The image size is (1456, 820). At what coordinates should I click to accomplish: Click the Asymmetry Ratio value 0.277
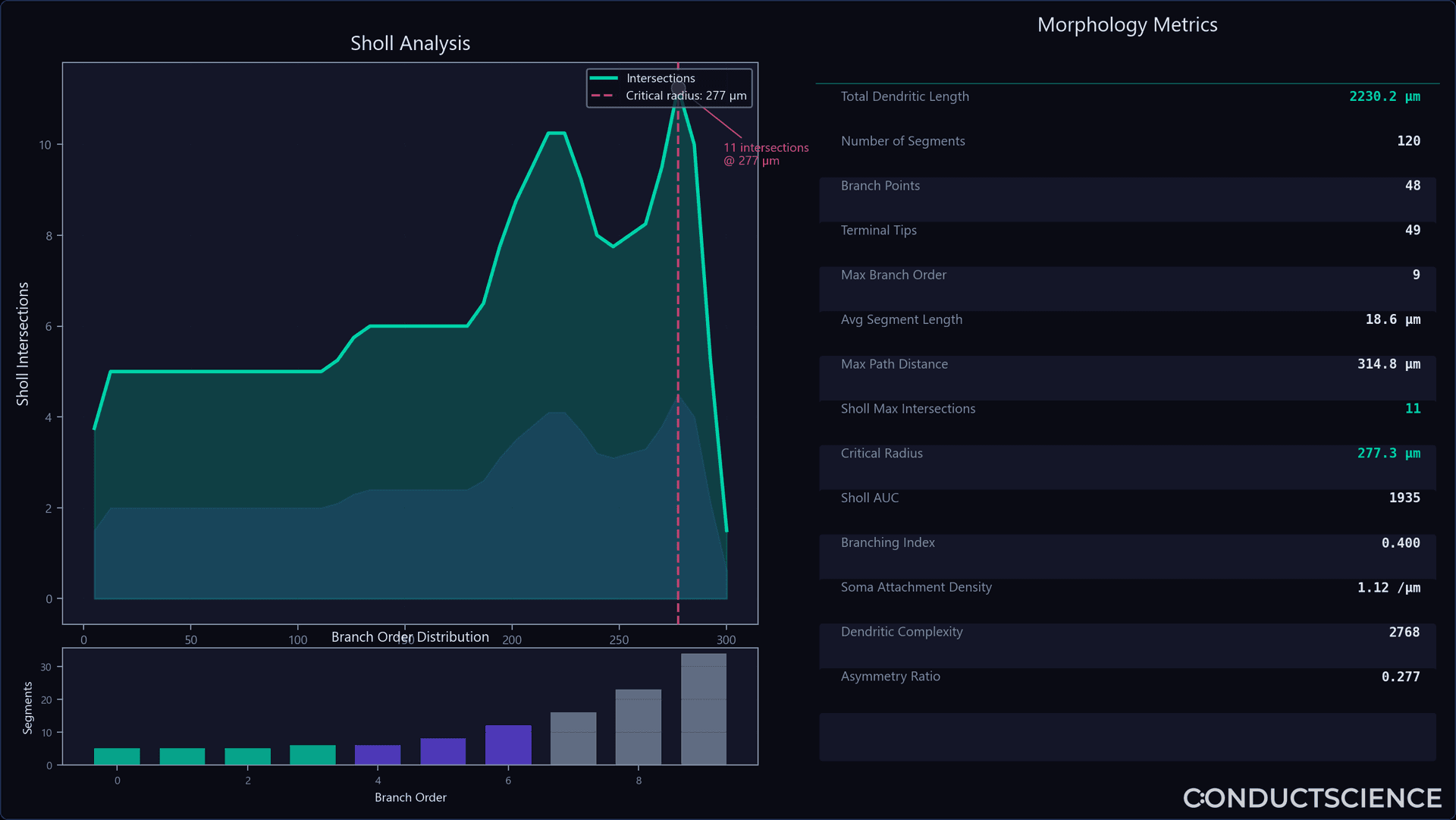click(x=1401, y=677)
